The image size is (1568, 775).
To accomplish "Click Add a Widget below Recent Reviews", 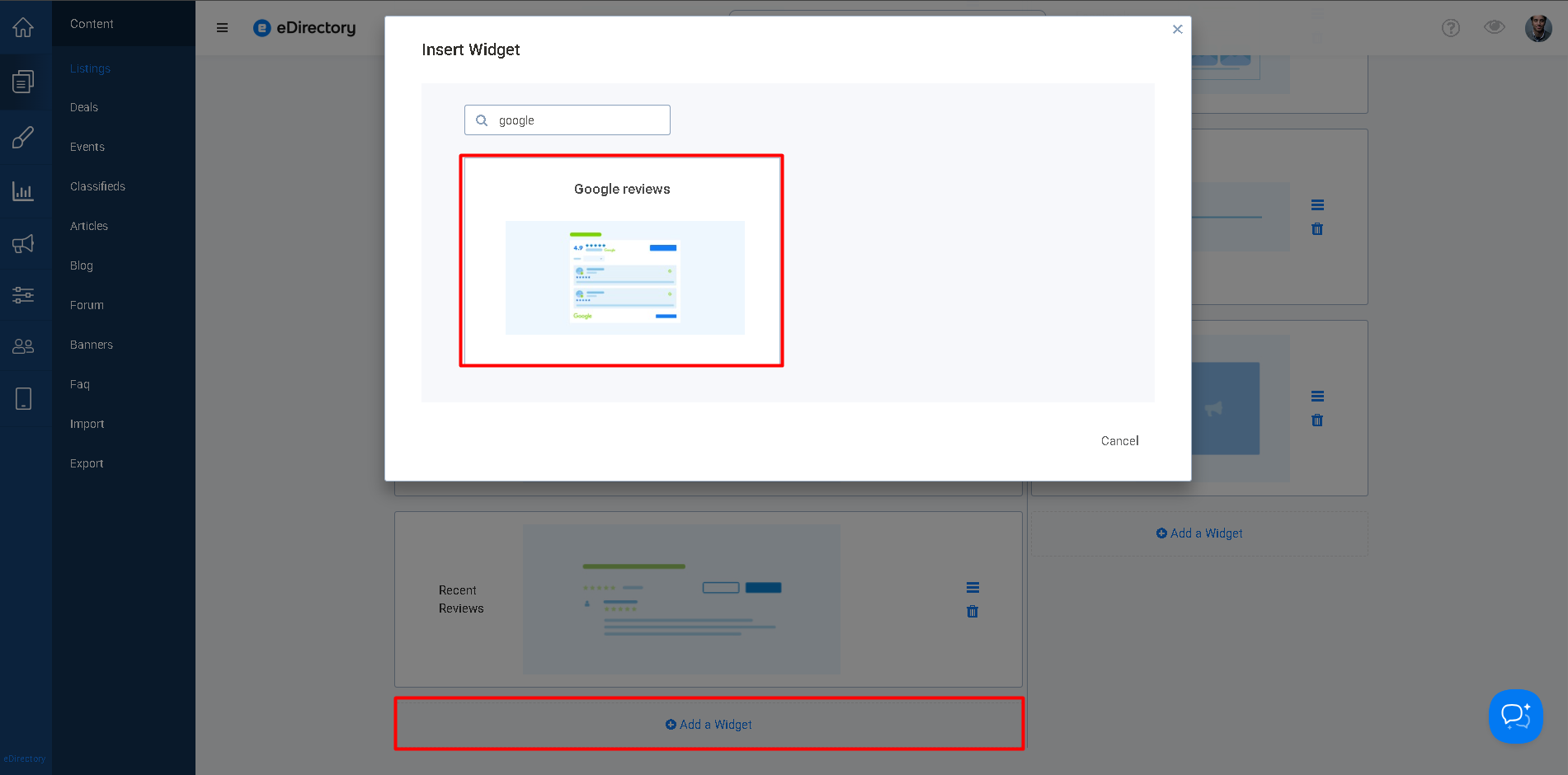I will (709, 724).
